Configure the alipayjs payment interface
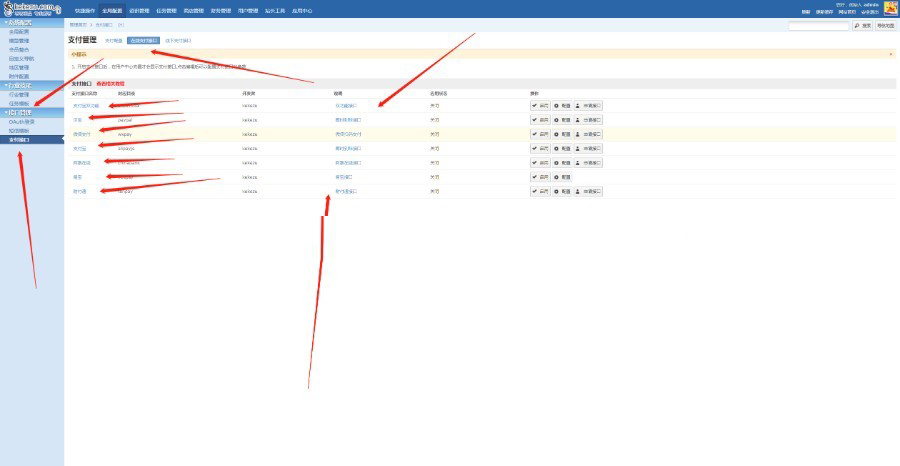The height and width of the screenshot is (466, 900). coord(562,149)
